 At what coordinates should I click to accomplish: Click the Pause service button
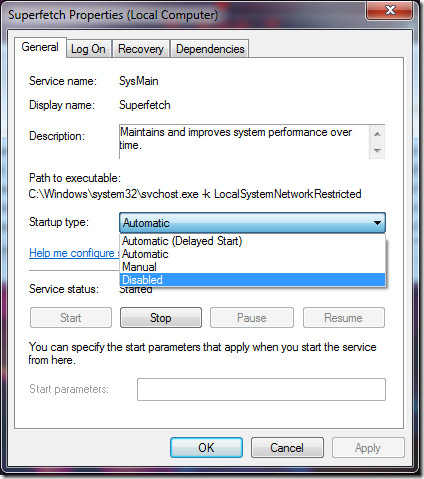[x=252, y=318]
